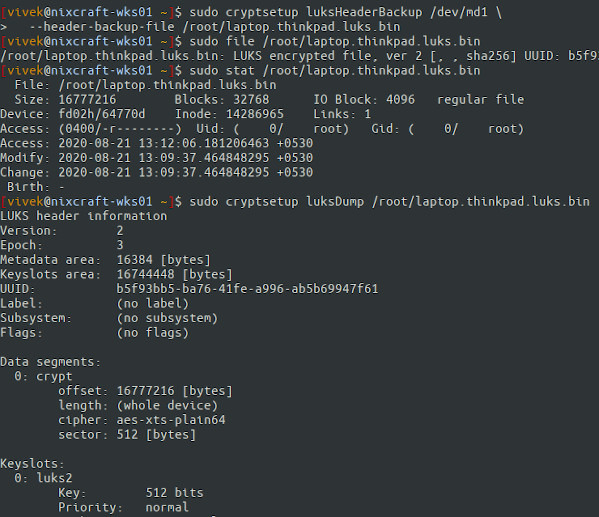This screenshot has height=517, width=599.
Task: Click the Modify timestamp line
Action: click(x=157, y=157)
